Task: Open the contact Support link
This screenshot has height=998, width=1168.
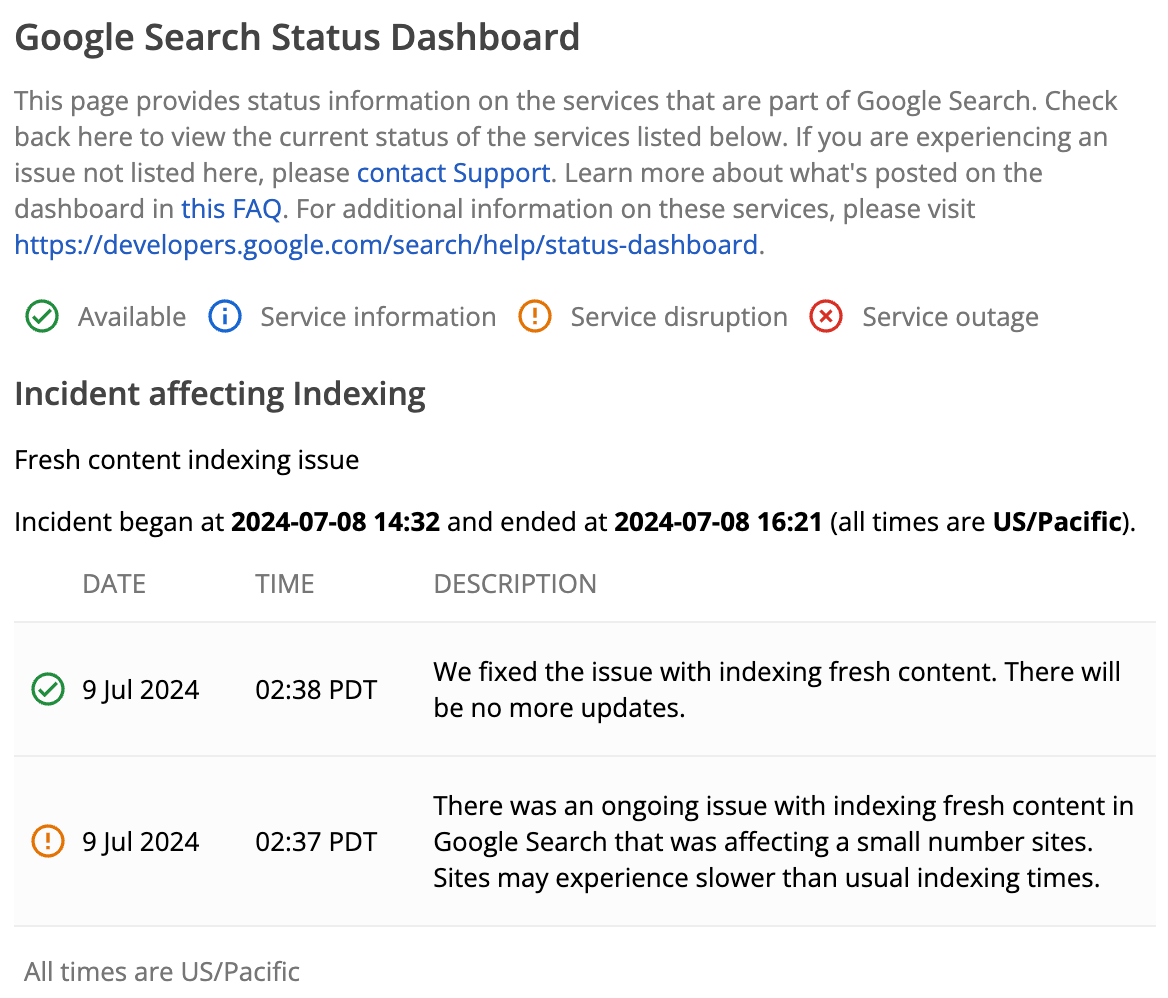Action: coord(454,173)
